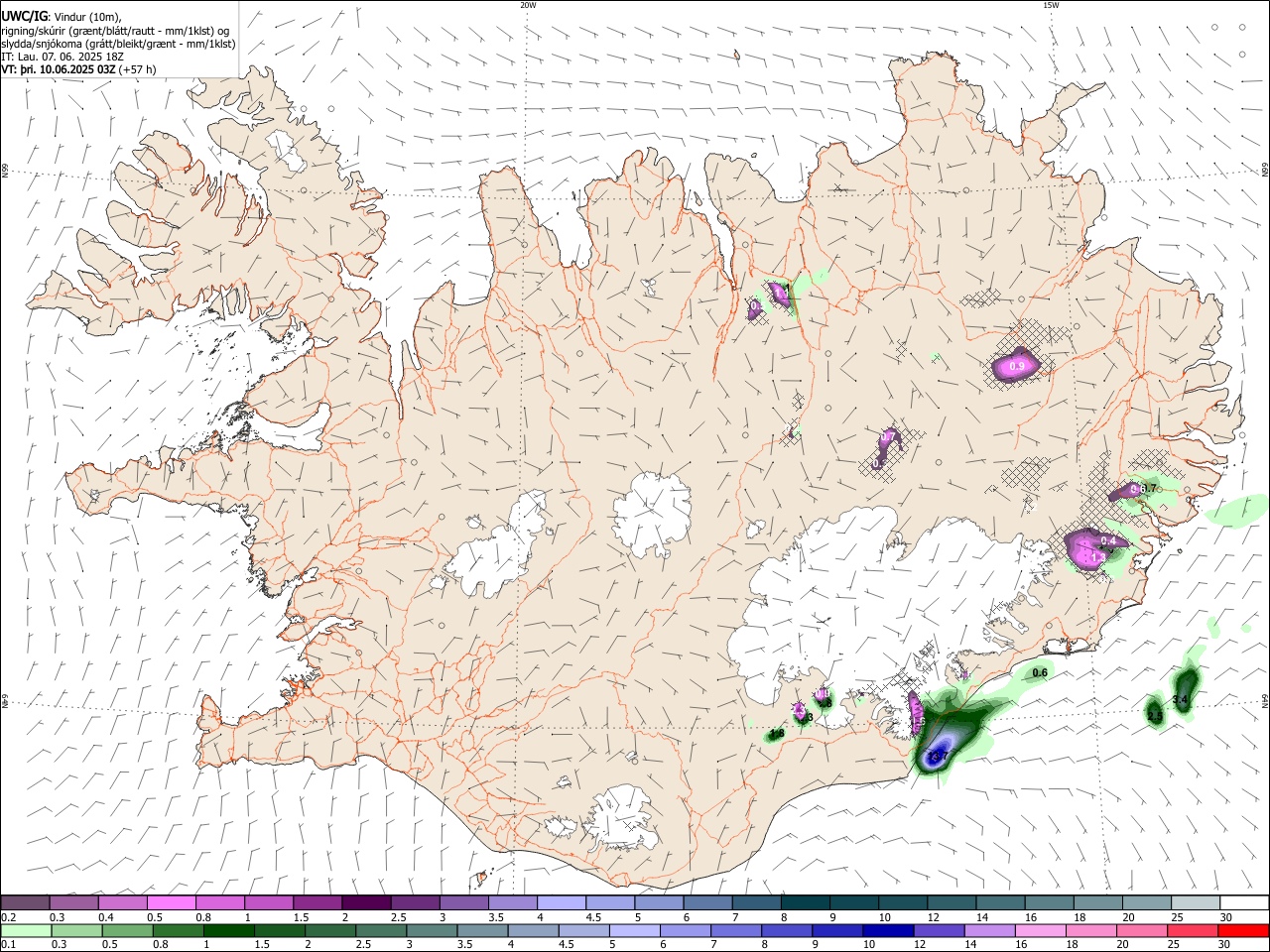Select the pale green swatch labeled 0.1

coord(26,930)
